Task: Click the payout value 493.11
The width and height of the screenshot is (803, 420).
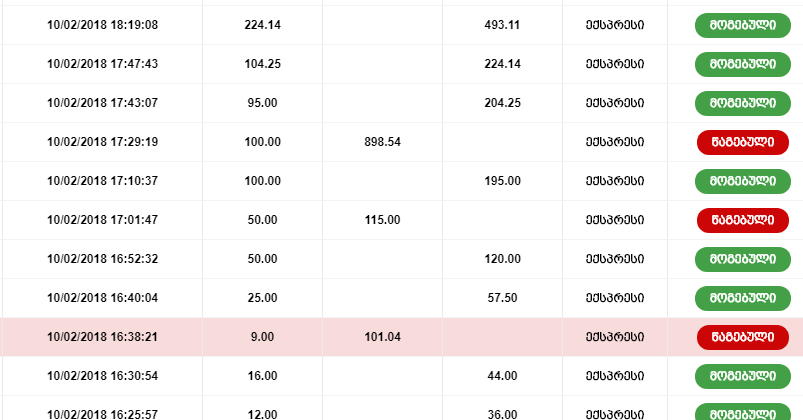Action: click(502, 25)
